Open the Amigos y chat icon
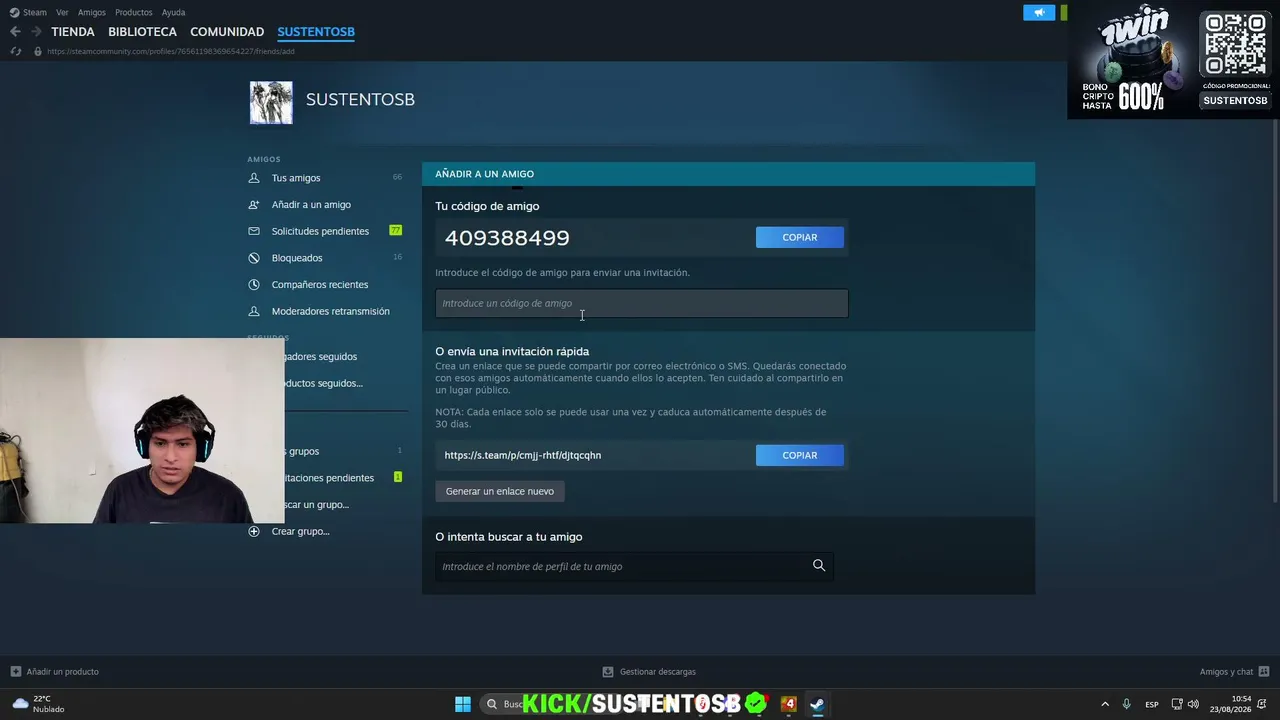This screenshot has width=1280, height=720. coord(1264,671)
